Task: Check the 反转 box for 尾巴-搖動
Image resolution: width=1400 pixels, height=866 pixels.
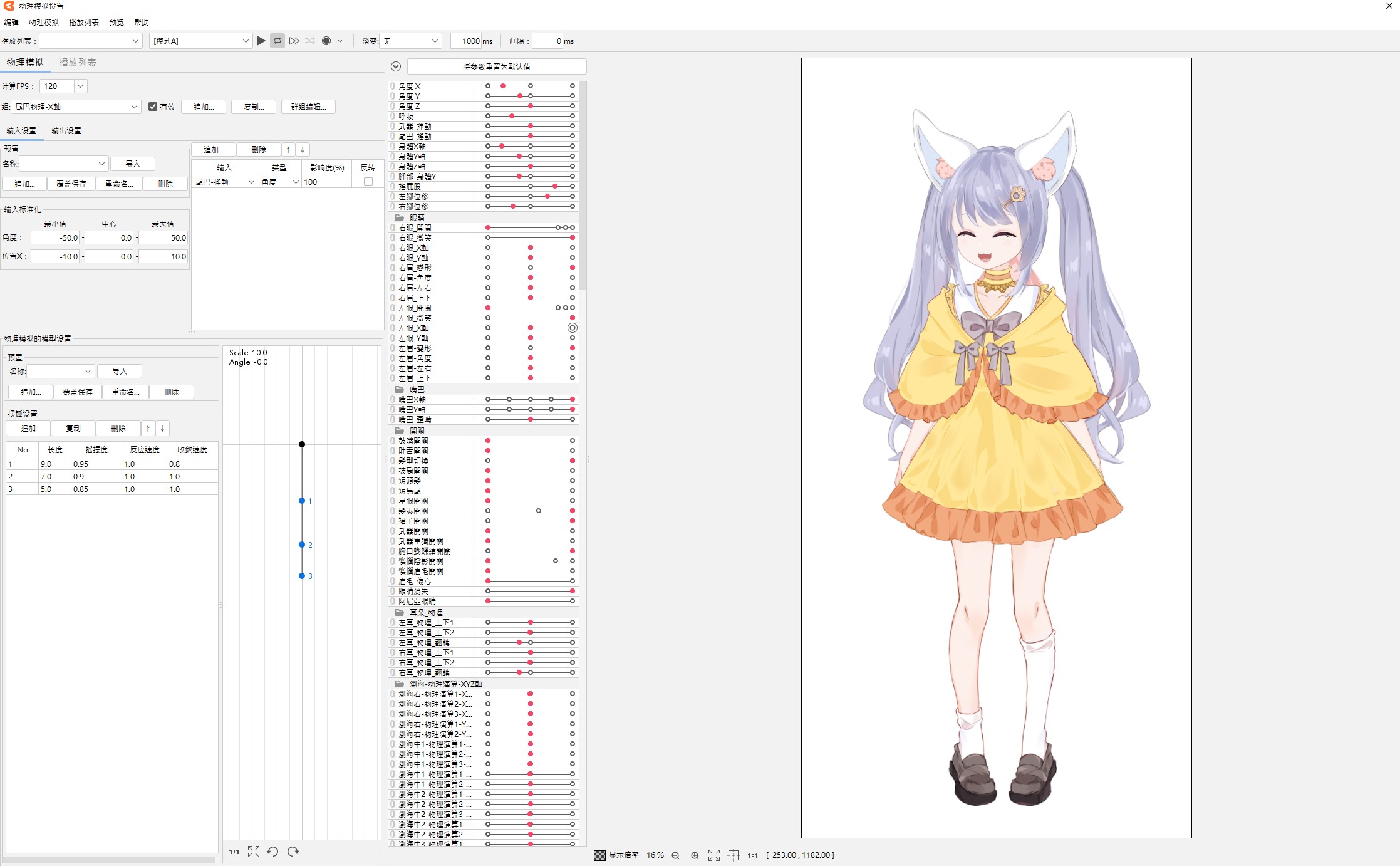Action: [x=368, y=182]
